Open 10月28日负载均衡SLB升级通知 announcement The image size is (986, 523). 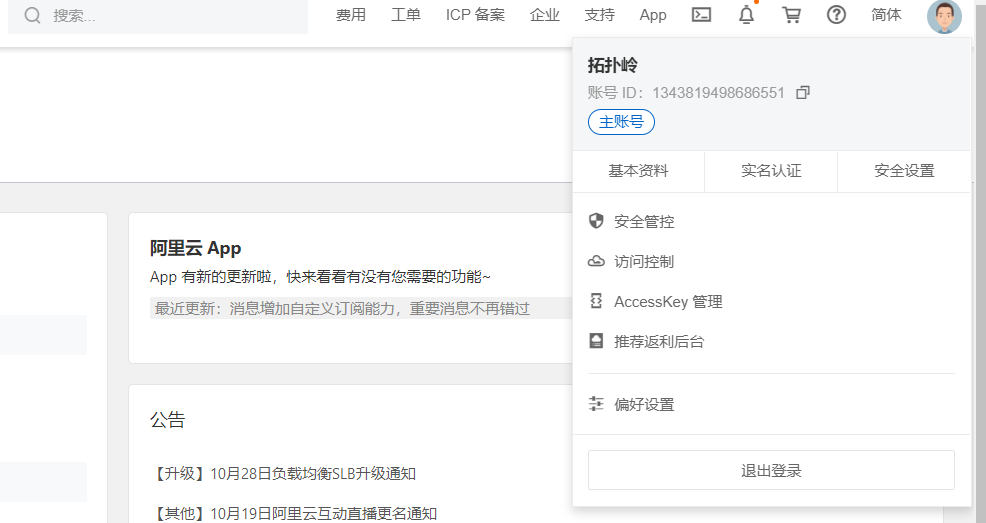tap(283, 473)
